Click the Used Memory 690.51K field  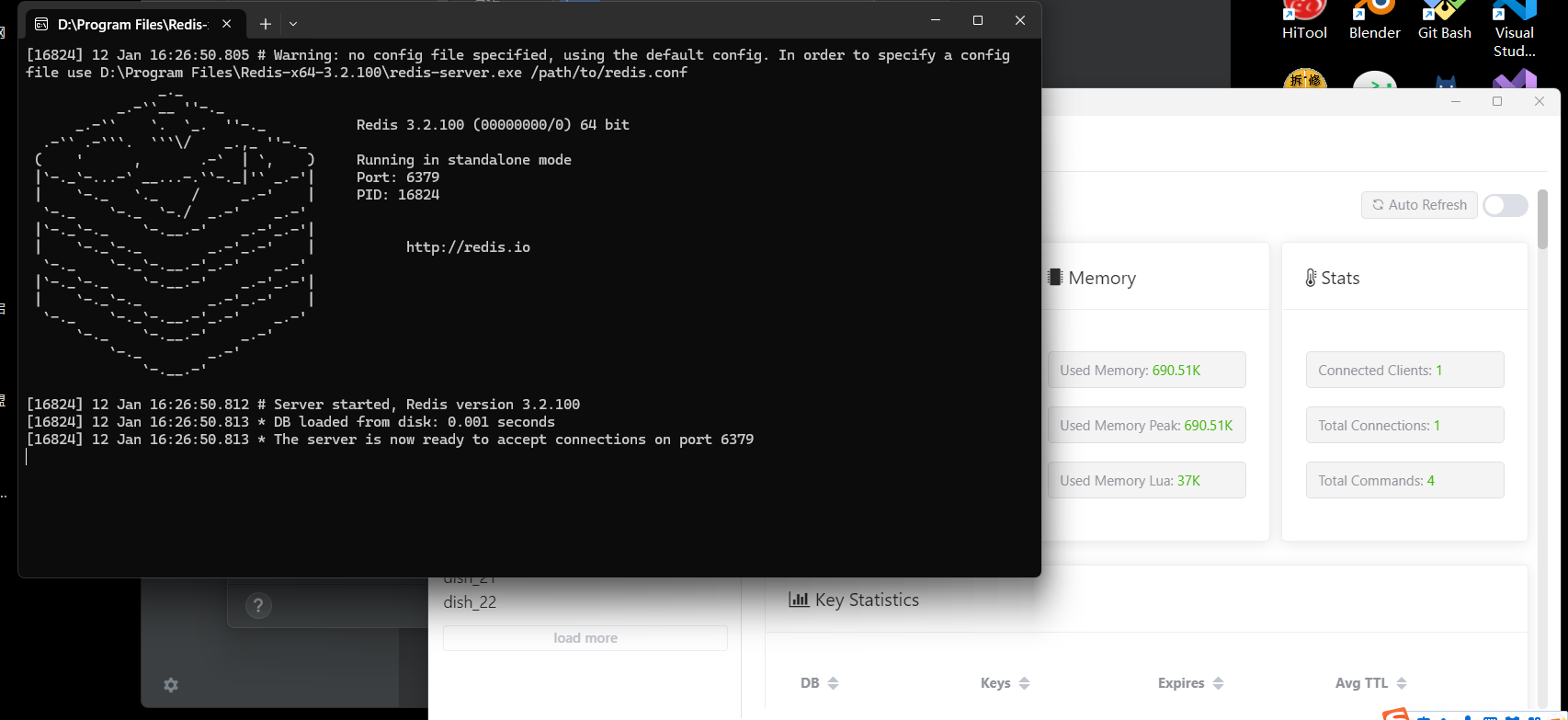coord(1146,370)
